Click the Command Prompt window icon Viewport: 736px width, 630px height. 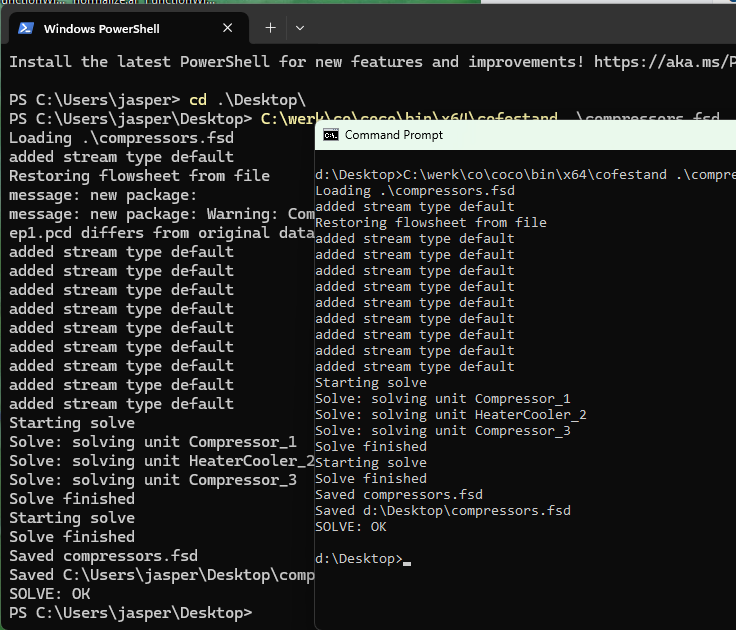tap(328, 135)
